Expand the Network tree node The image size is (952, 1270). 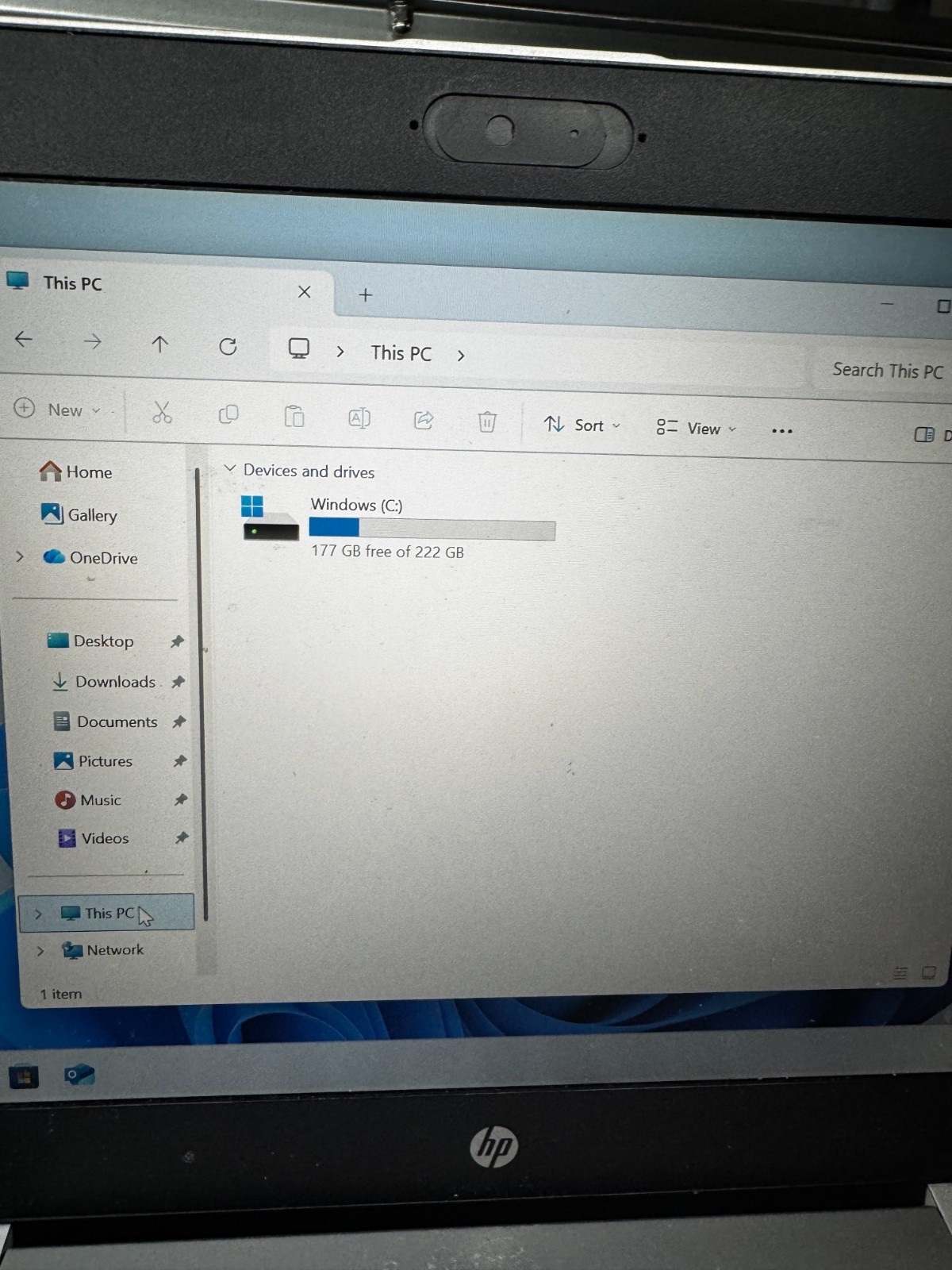(40, 950)
